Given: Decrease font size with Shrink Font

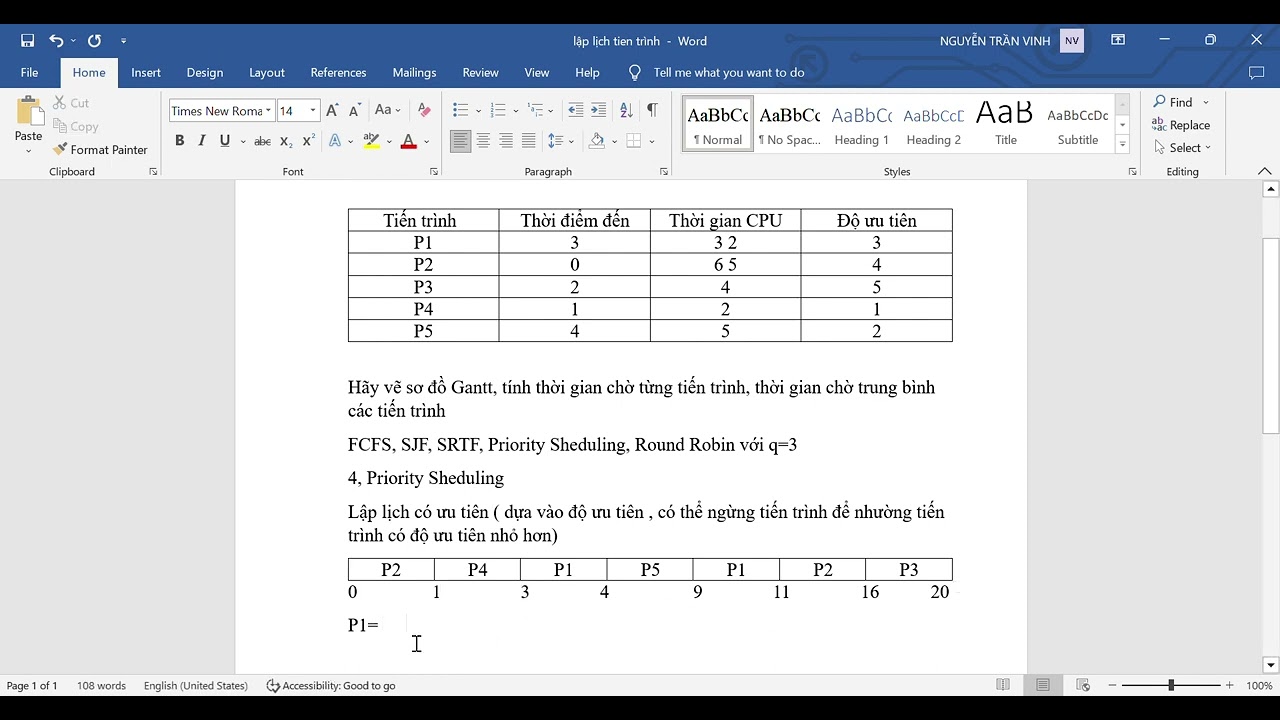Looking at the screenshot, I should pyautogui.click(x=354, y=111).
